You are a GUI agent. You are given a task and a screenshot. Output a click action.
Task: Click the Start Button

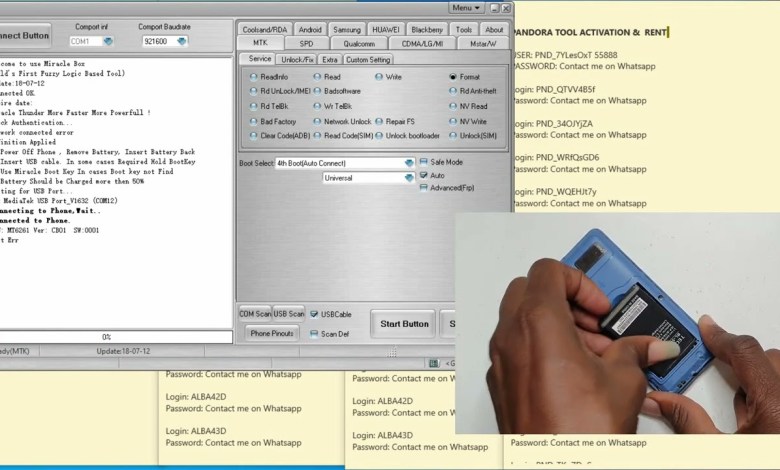pyautogui.click(x=403, y=324)
